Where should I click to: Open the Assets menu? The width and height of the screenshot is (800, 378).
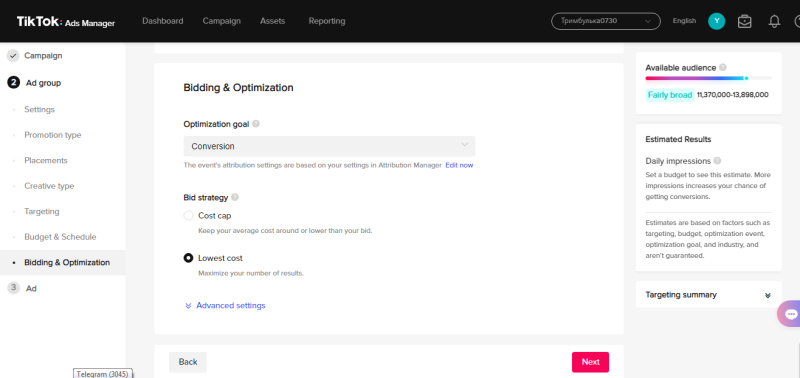coord(272,21)
